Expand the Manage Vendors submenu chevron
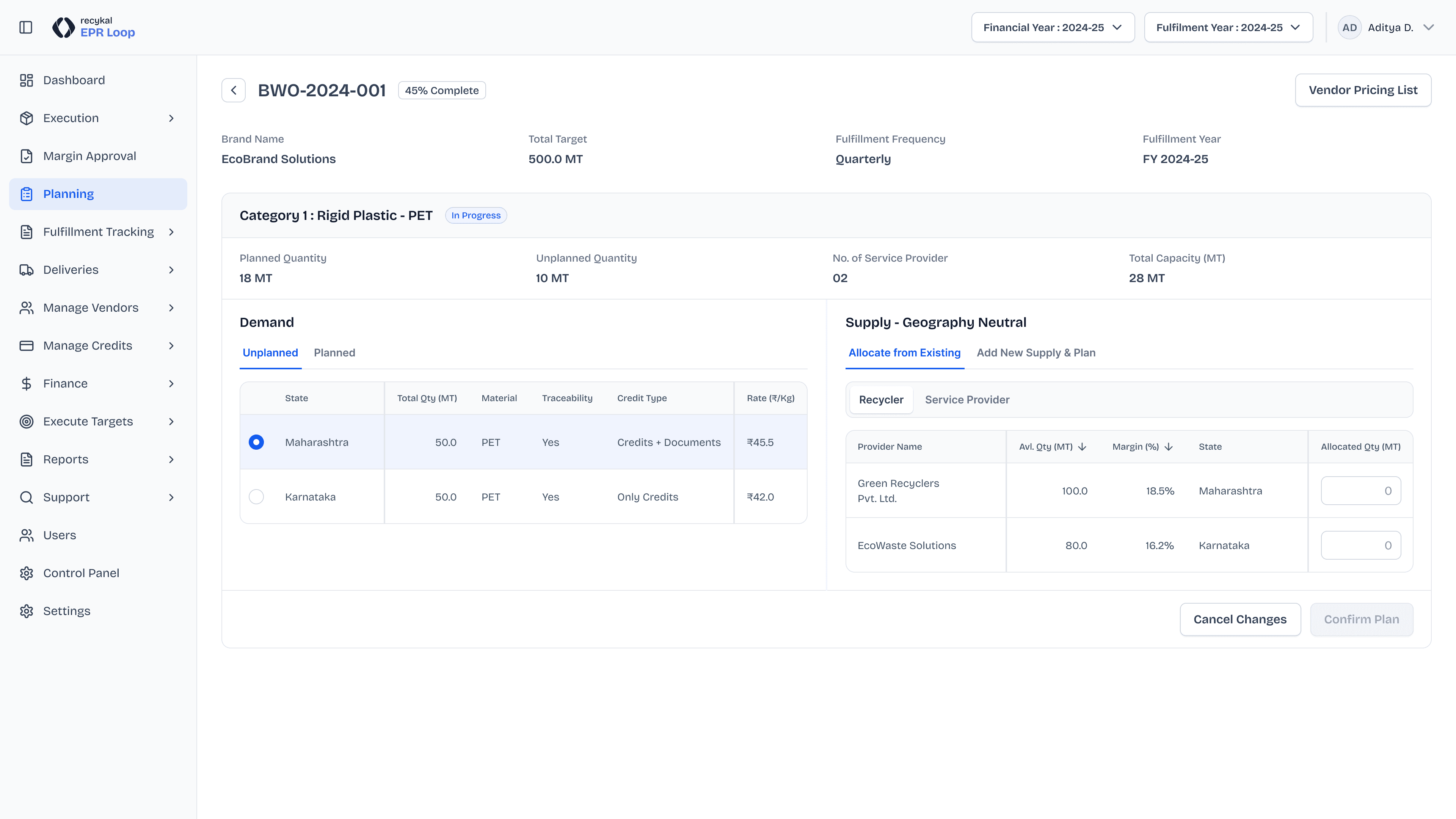 171,308
